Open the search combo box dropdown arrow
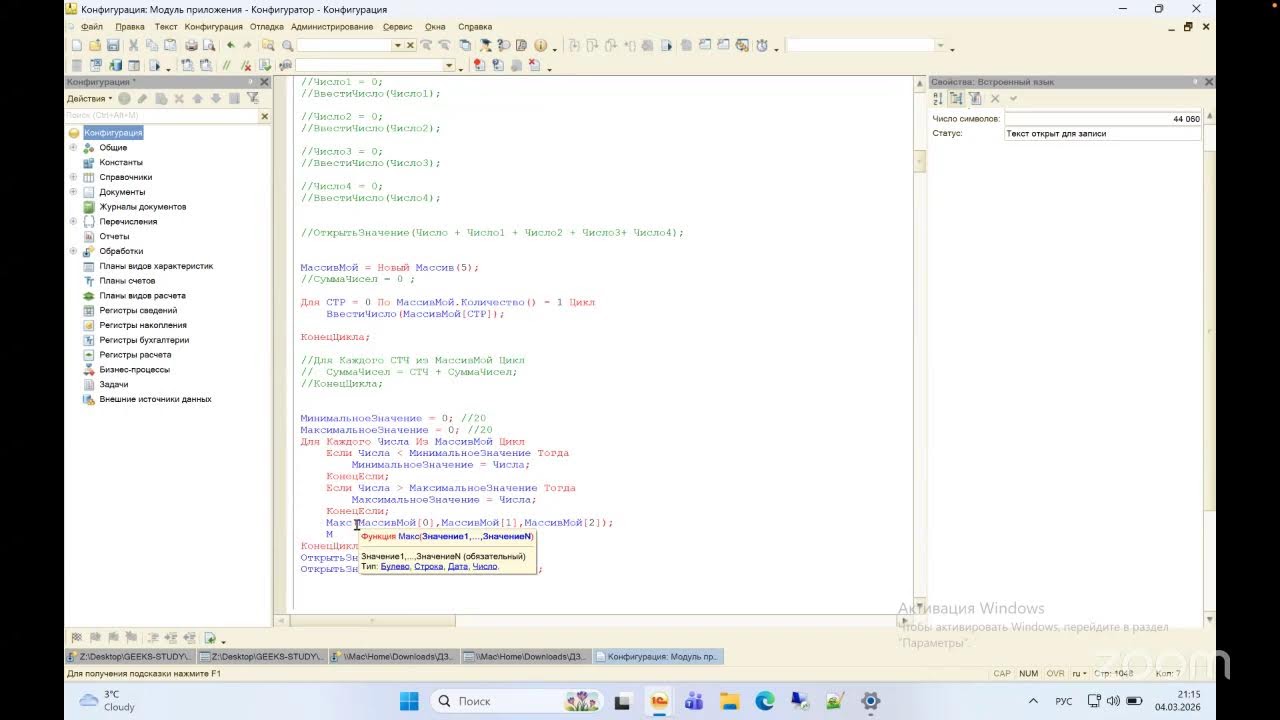 click(x=397, y=45)
